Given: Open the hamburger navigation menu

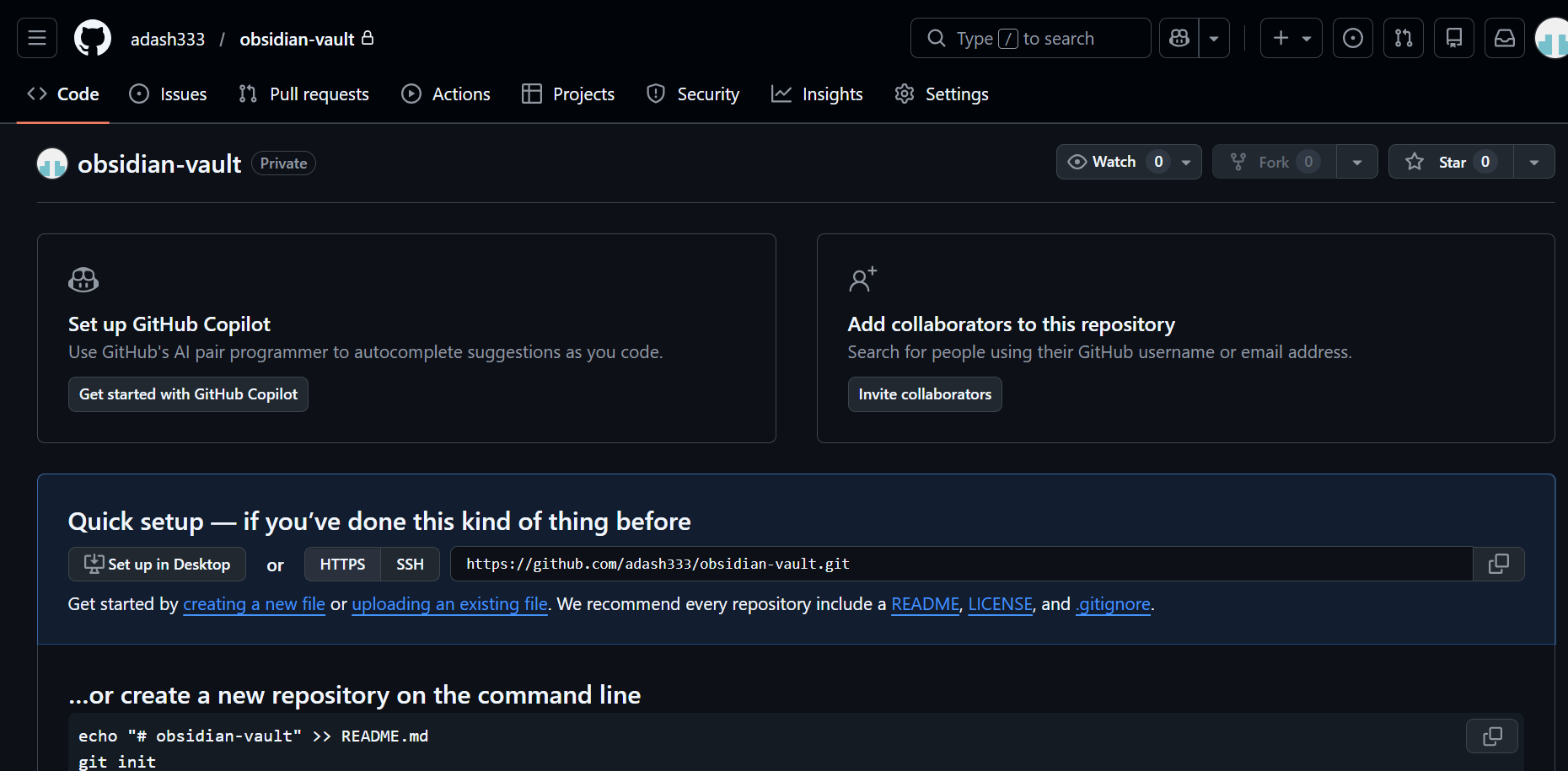Looking at the screenshot, I should [37, 38].
